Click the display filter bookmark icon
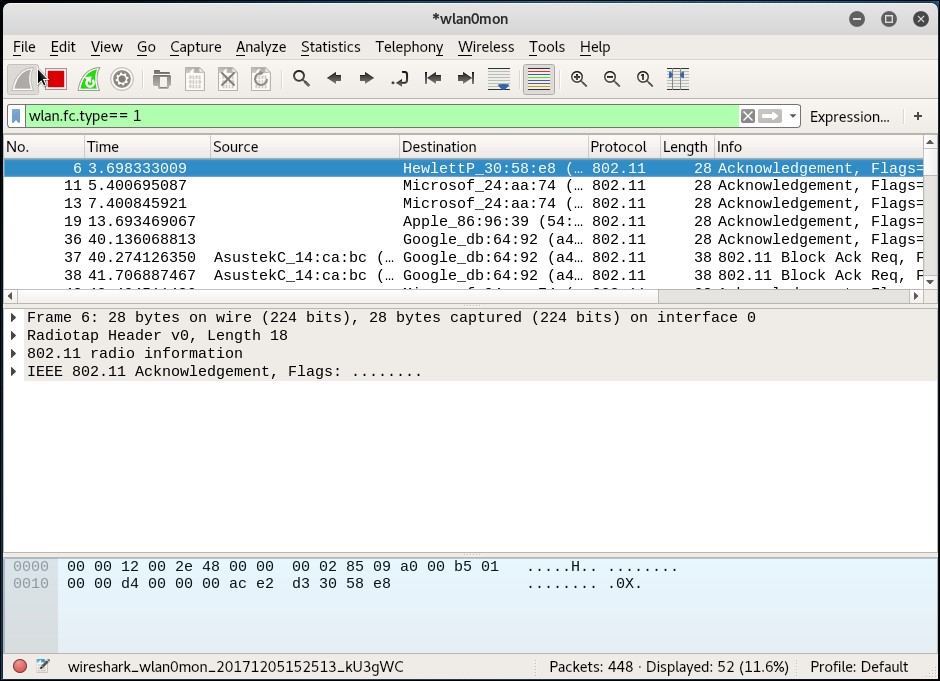The height and width of the screenshot is (681, 940). coord(16,116)
